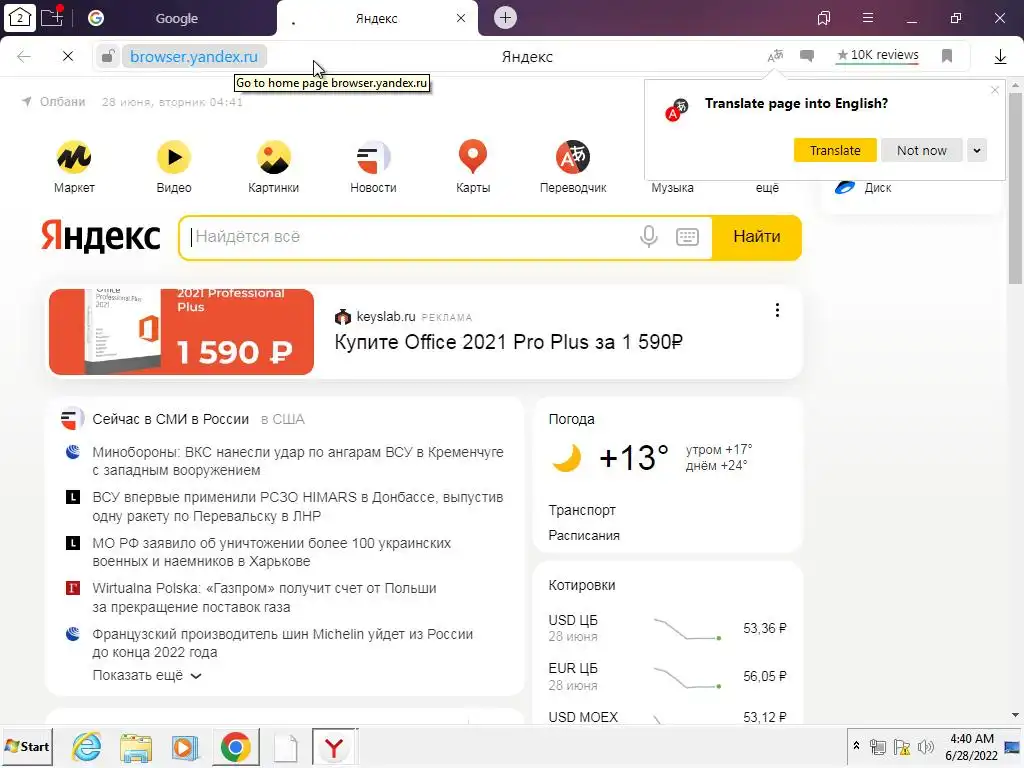Image resolution: width=1024 pixels, height=768 pixels.
Task: Click the Not now button
Action: coord(921,150)
